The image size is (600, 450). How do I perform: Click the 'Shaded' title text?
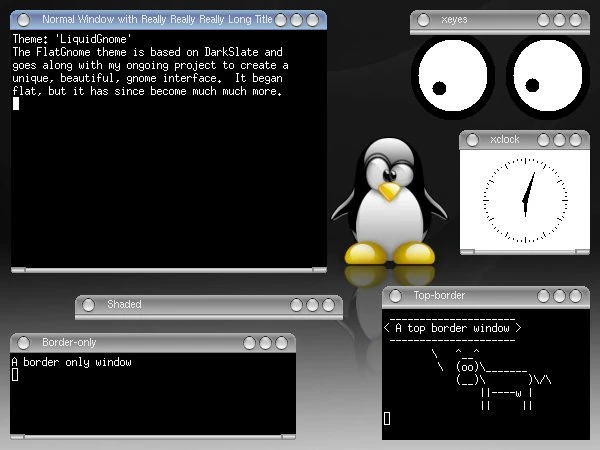click(x=124, y=304)
